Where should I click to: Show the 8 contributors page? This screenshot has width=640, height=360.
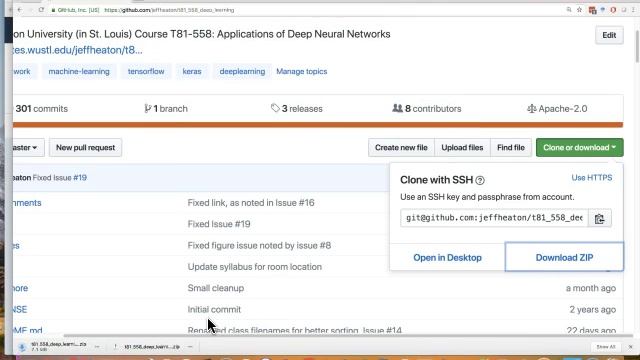click(x=433, y=109)
